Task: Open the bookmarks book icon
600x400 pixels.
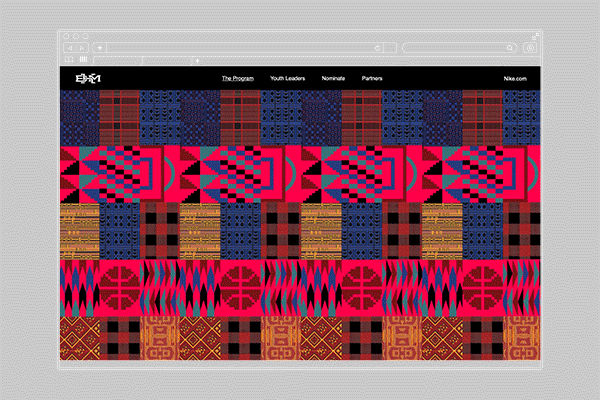Action: coord(69,59)
